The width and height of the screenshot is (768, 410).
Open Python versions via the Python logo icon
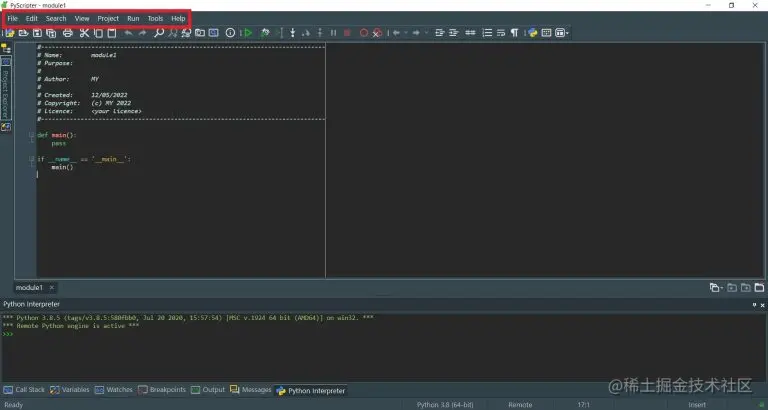pos(532,33)
